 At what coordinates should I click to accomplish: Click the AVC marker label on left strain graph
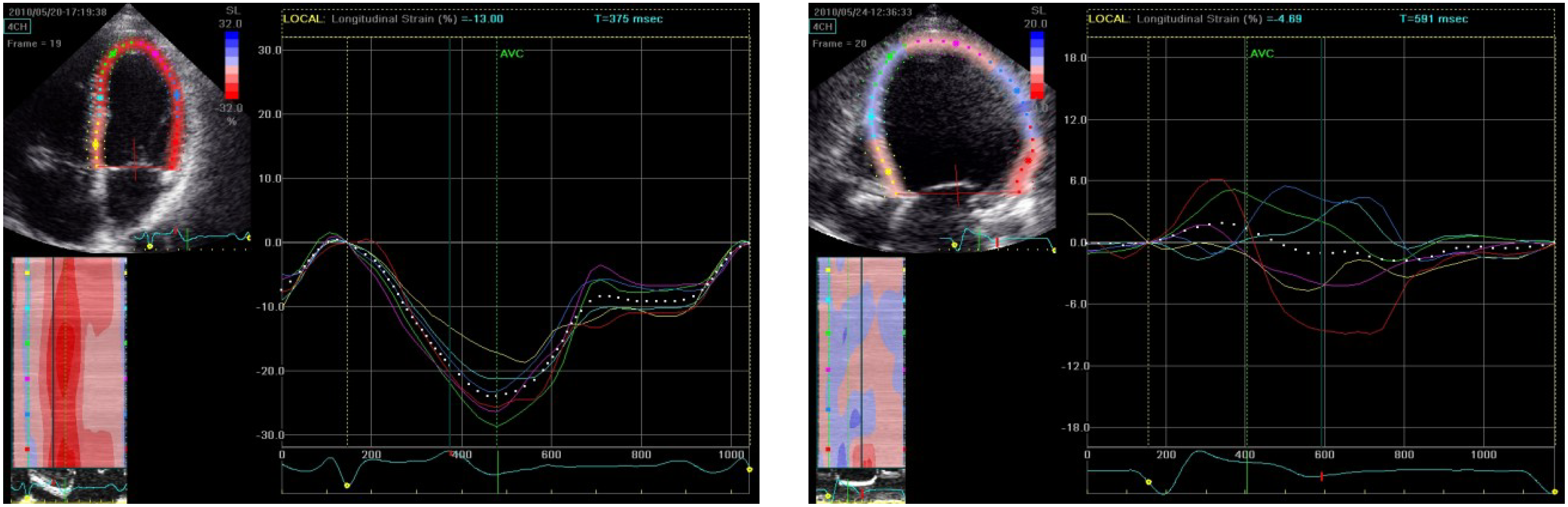click(x=511, y=53)
